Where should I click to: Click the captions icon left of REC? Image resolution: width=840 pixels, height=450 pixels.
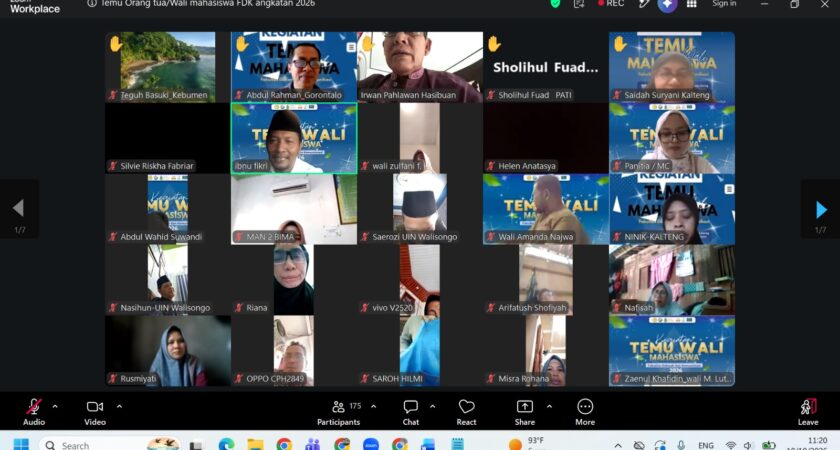pyautogui.click(x=579, y=3)
